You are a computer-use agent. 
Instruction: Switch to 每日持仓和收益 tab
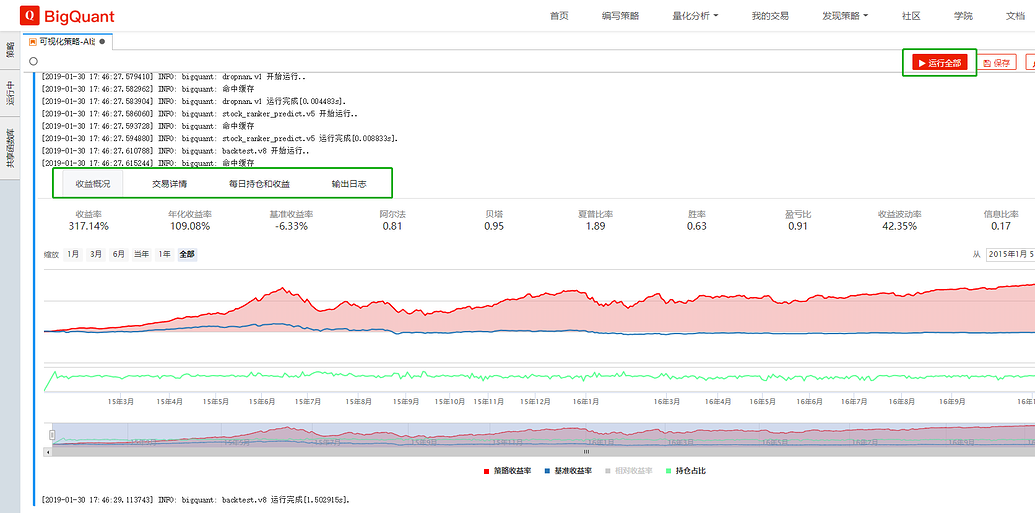pyautogui.click(x=259, y=184)
